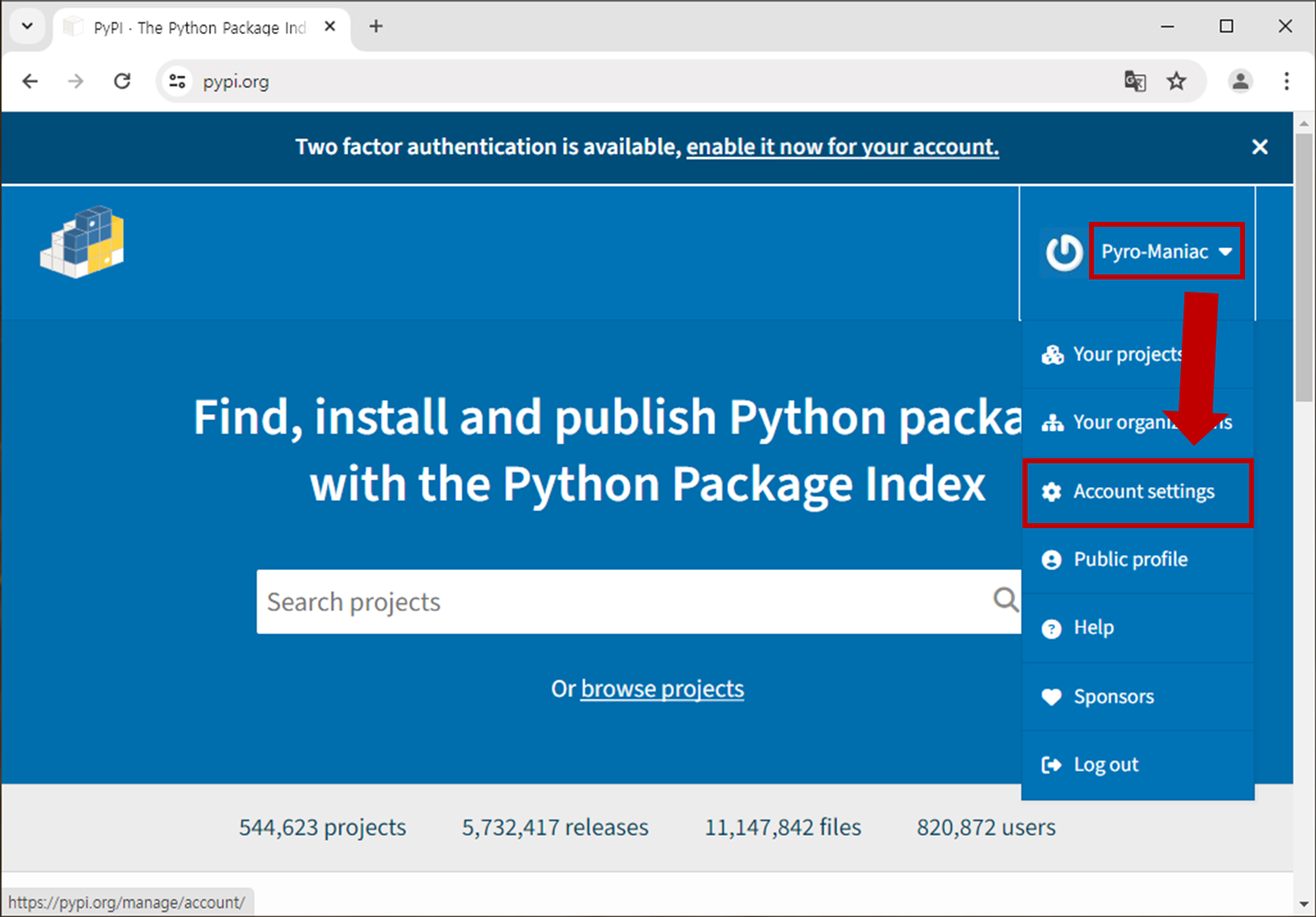Choose Help in the user menu
The width and height of the screenshot is (1316, 917).
pos(1138,628)
